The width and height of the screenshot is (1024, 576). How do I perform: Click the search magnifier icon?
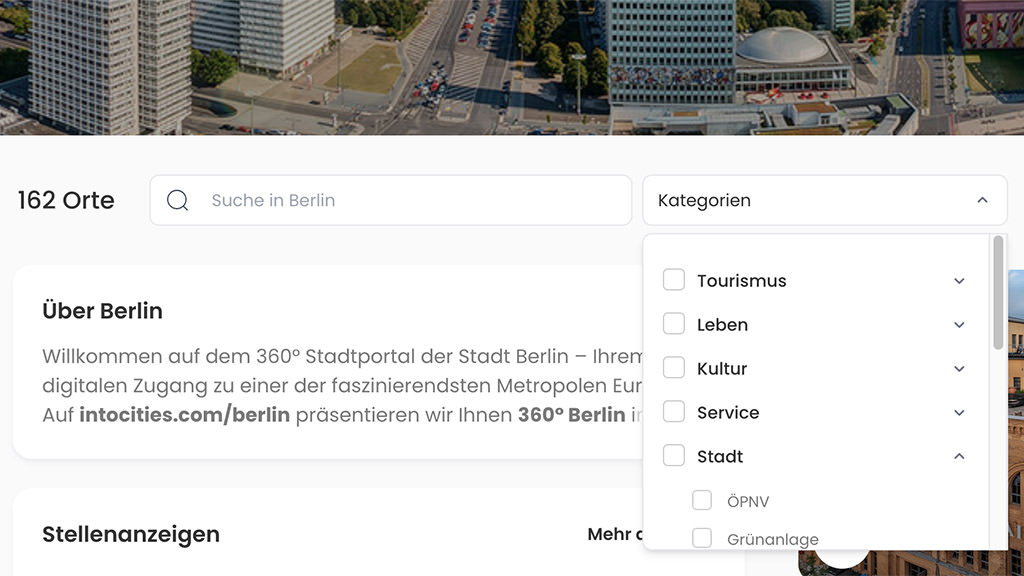pos(177,200)
